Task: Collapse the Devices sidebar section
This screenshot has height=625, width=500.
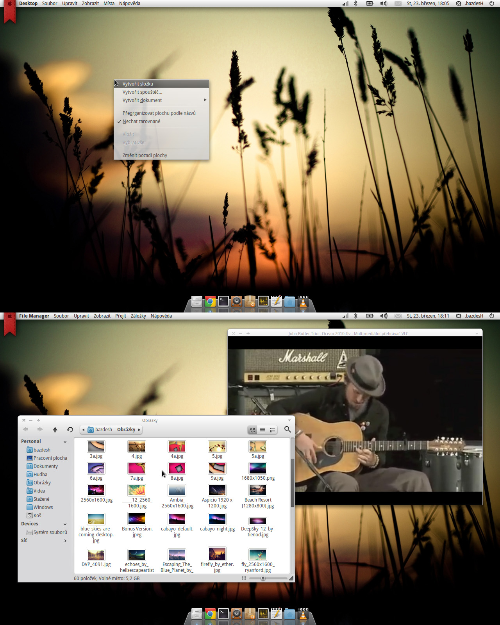Action: click(65, 524)
